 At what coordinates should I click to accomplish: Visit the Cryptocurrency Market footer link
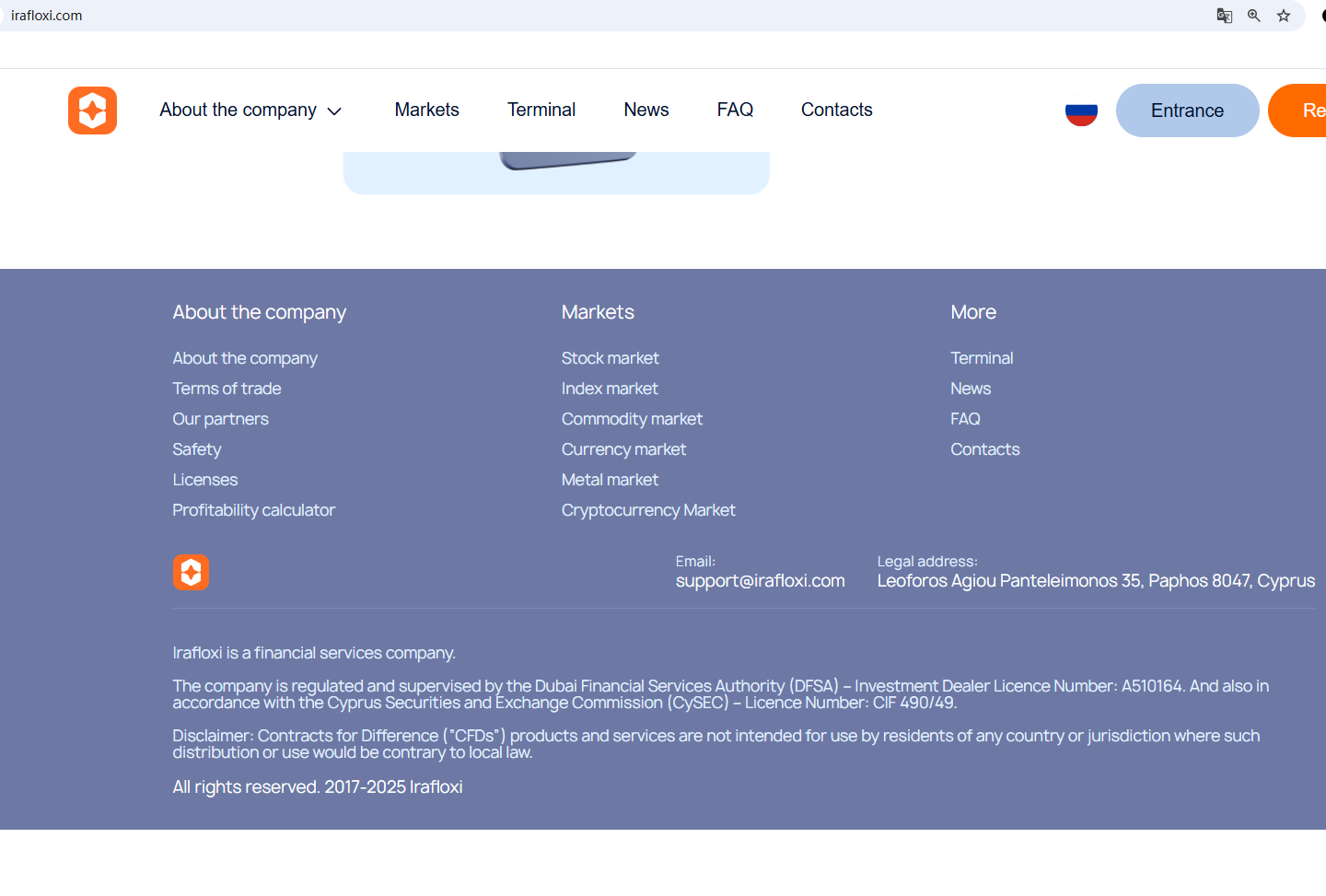[648, 510]
